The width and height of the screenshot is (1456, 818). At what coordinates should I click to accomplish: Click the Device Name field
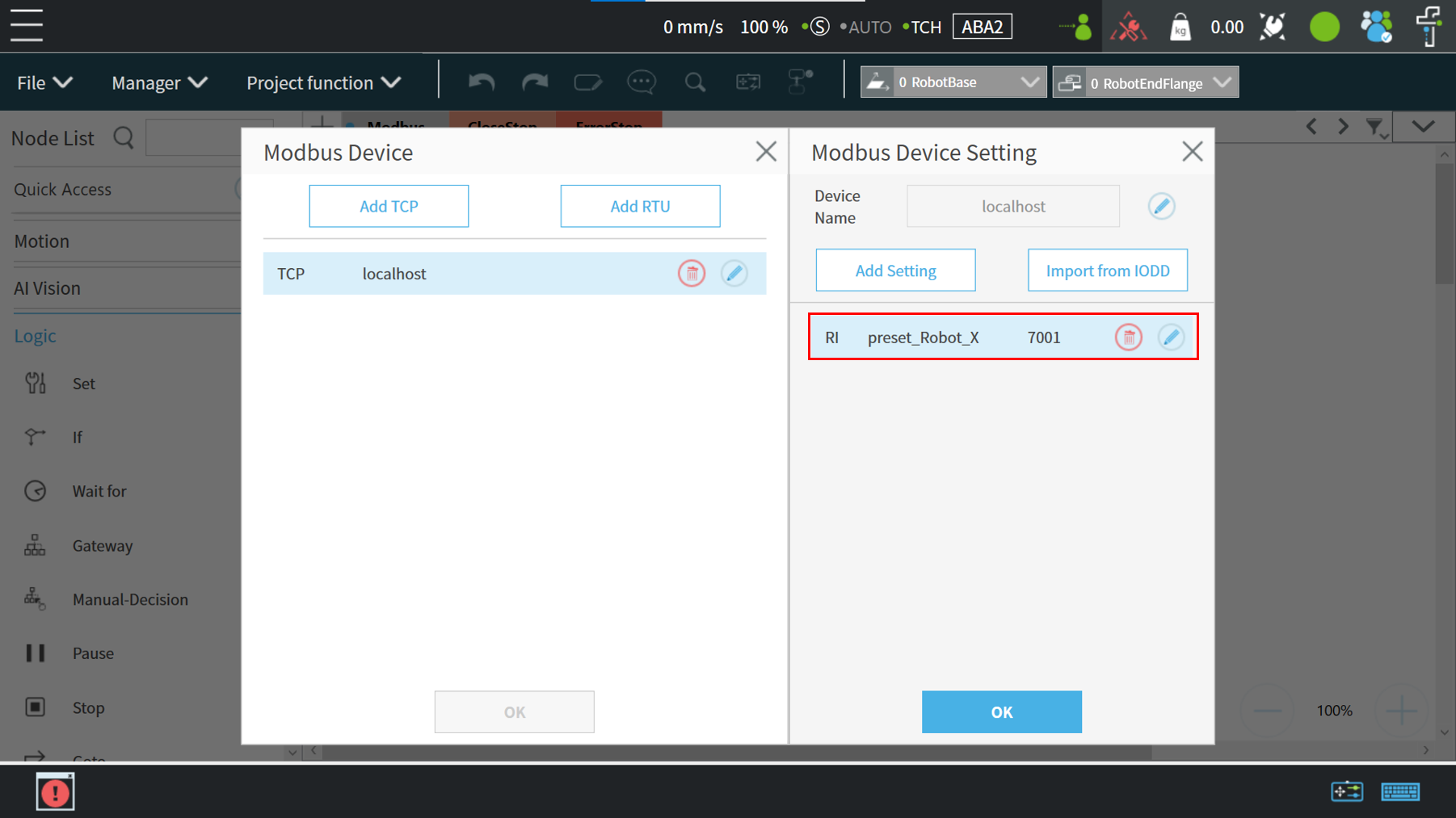click(x=1012, y=206)
